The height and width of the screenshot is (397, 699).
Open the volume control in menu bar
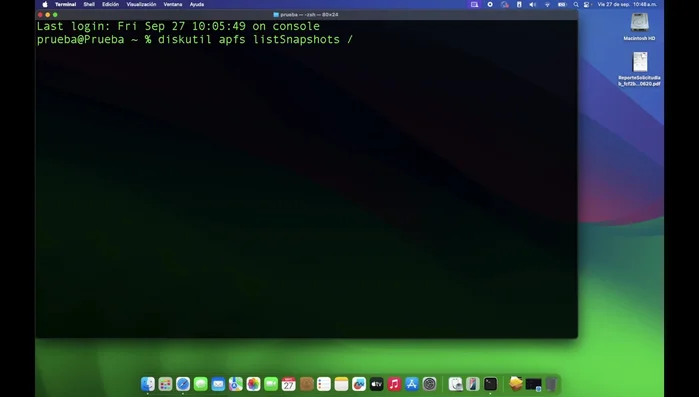pos(533,4)
